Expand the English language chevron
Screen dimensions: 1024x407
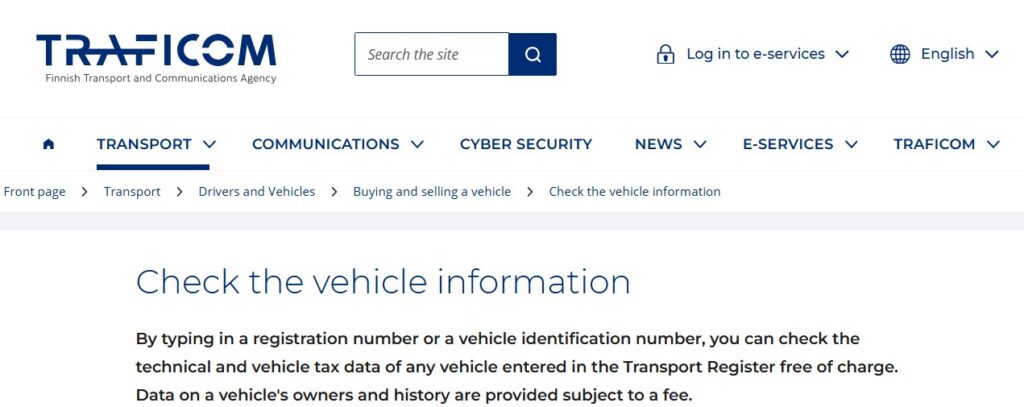click(x=992, y=54)
